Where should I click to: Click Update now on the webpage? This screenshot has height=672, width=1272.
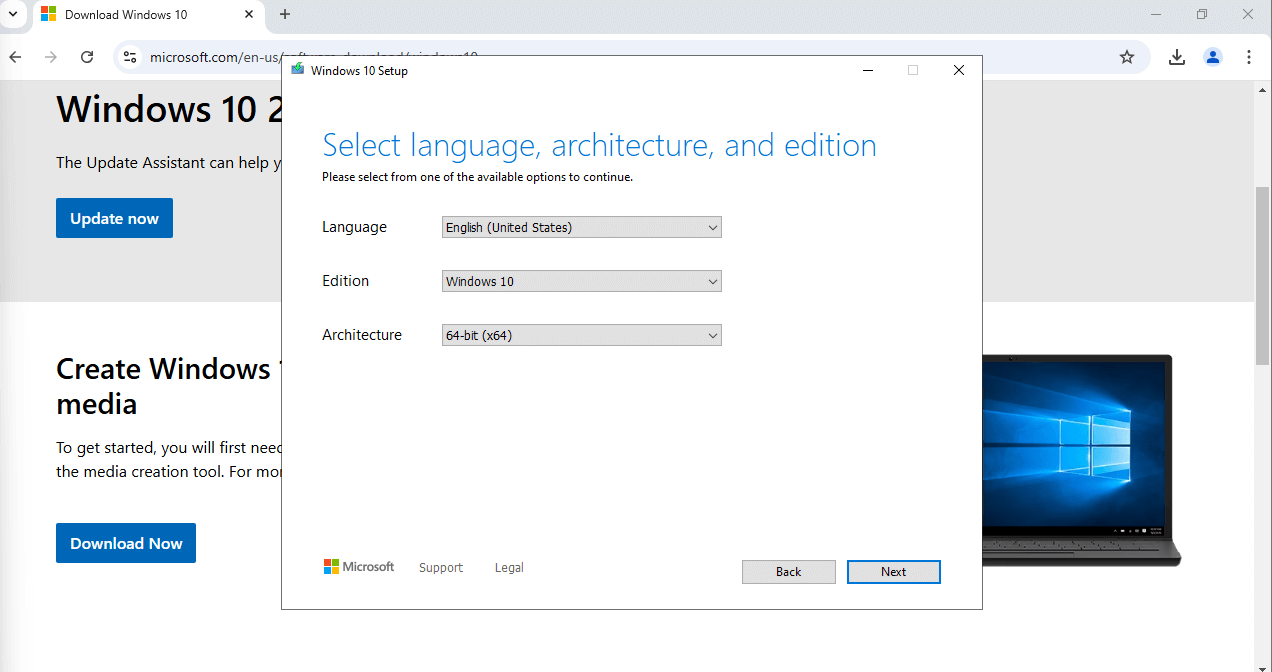[114, 218]
